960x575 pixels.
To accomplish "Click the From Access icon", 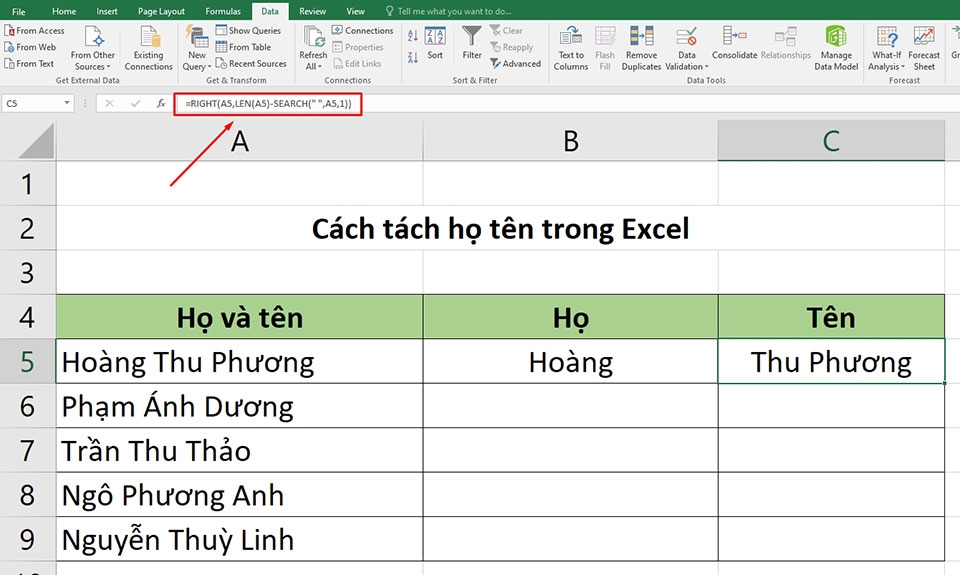I will (9, 31).
